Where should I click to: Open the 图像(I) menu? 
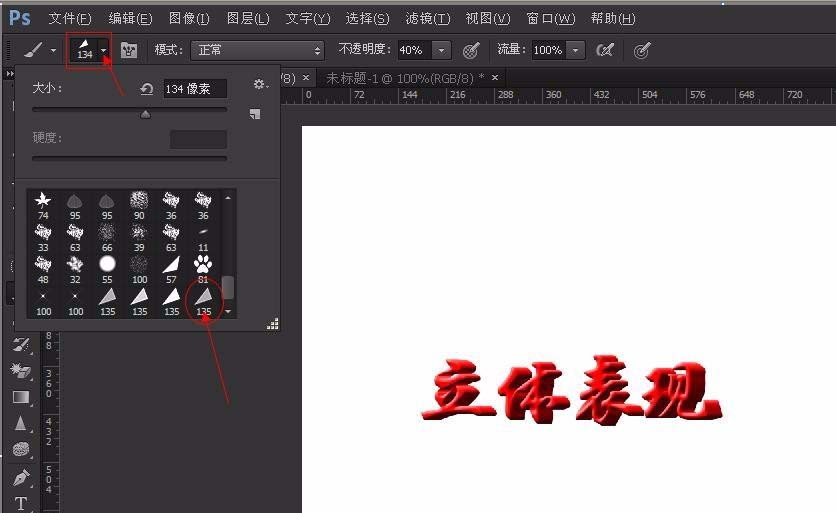click(x=189, y=19)
